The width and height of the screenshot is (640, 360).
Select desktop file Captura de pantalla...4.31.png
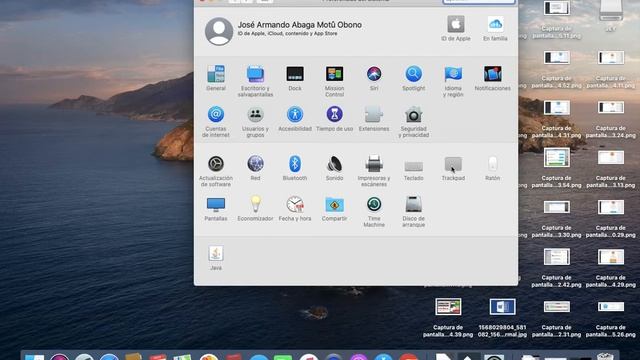coord(557,108)
